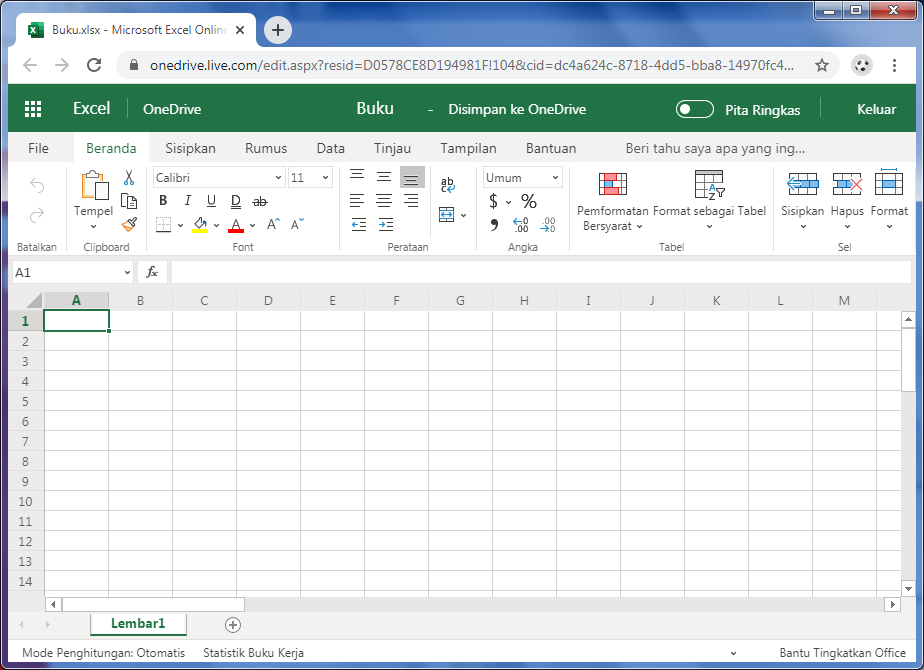Toggle italic formatting

tap(187, 201)
